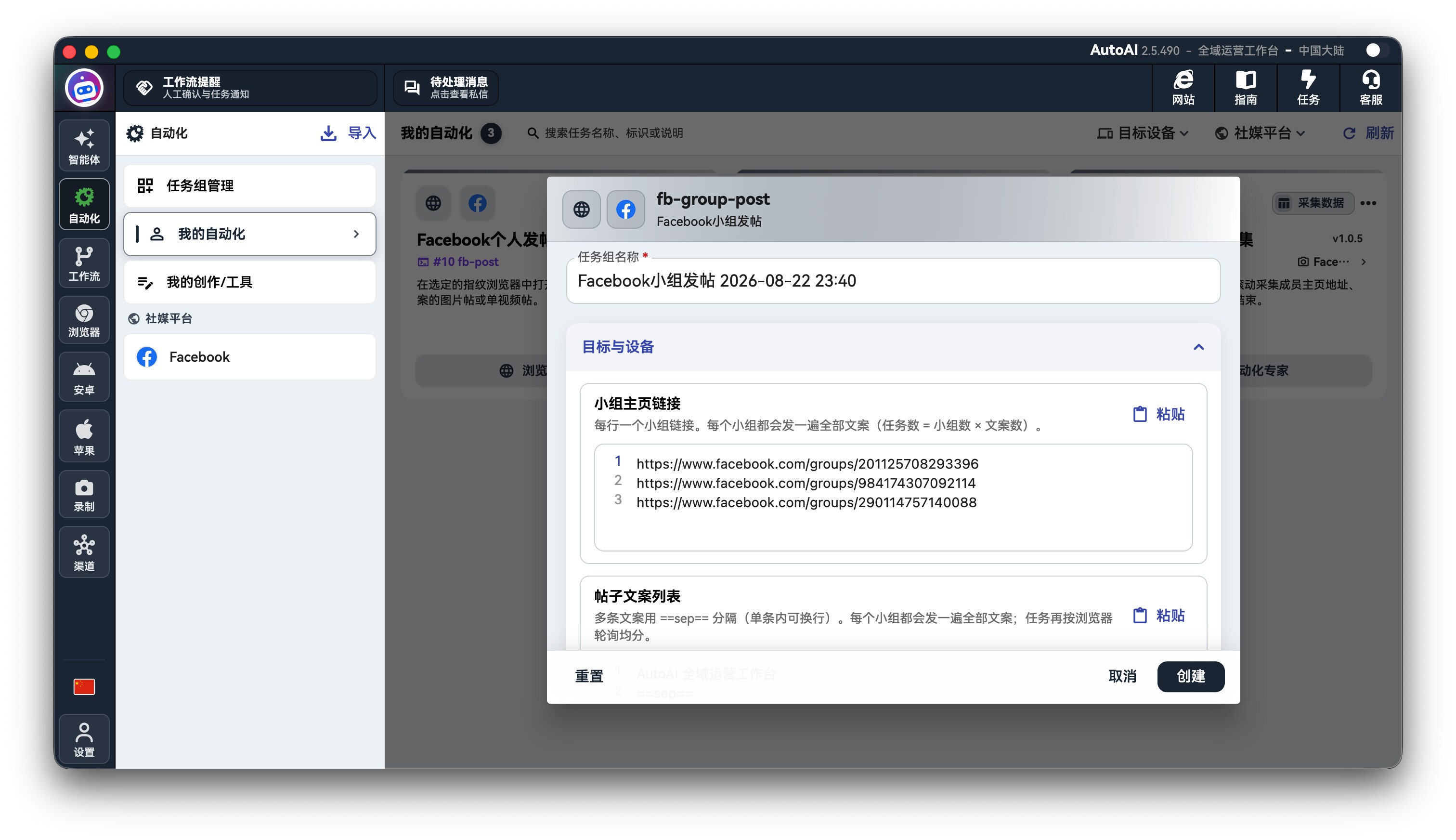
Task: Click the 采集数据 button
Action: [x=1313, y=203]
